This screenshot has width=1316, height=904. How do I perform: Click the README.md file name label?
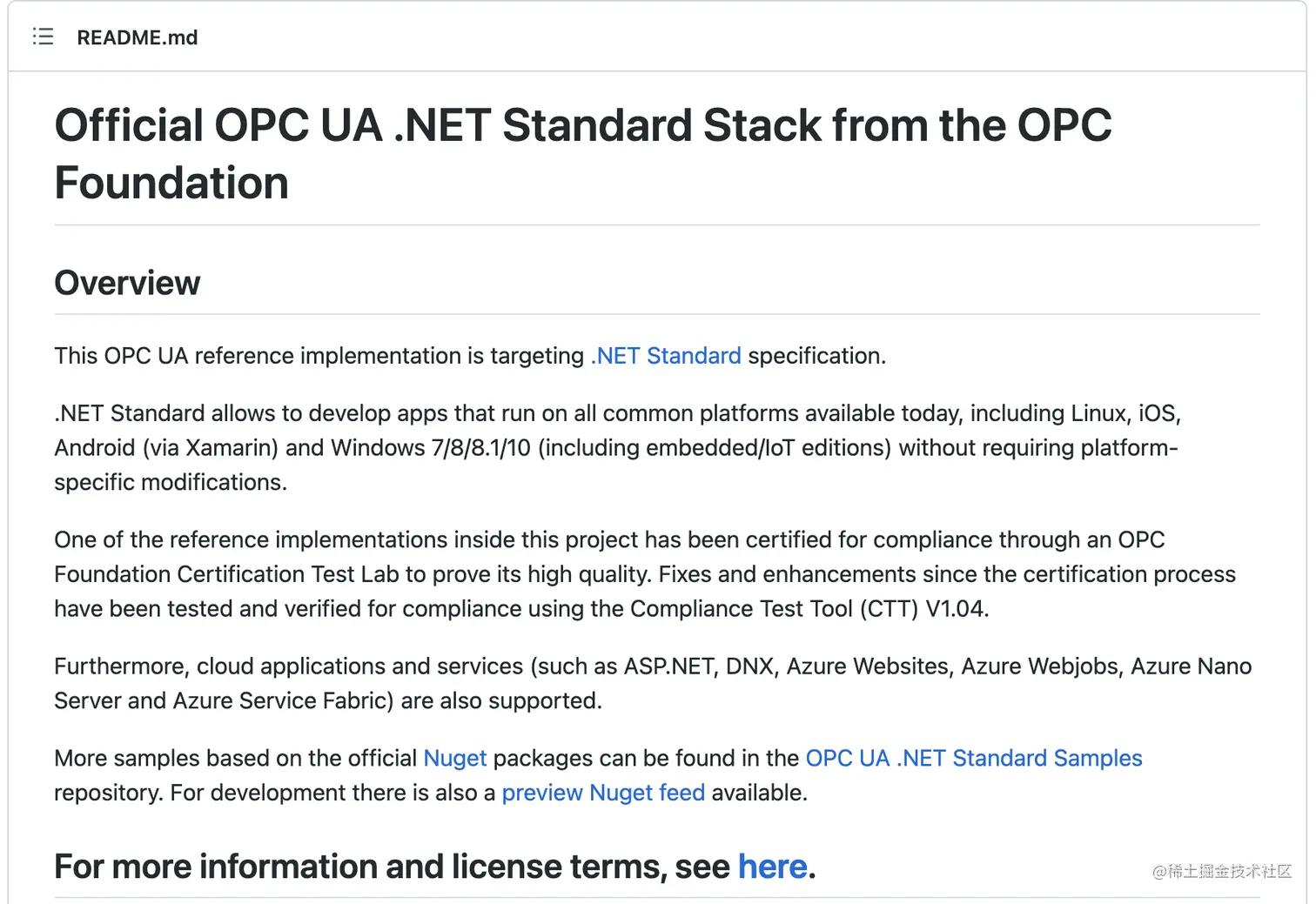pyautogui.click(x=138, y=37)
